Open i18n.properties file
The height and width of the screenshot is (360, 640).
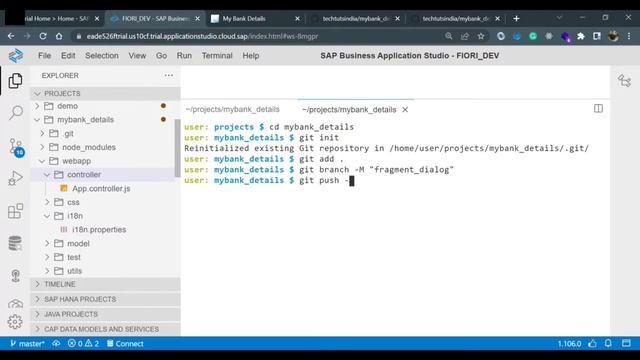tap(99, 230)
